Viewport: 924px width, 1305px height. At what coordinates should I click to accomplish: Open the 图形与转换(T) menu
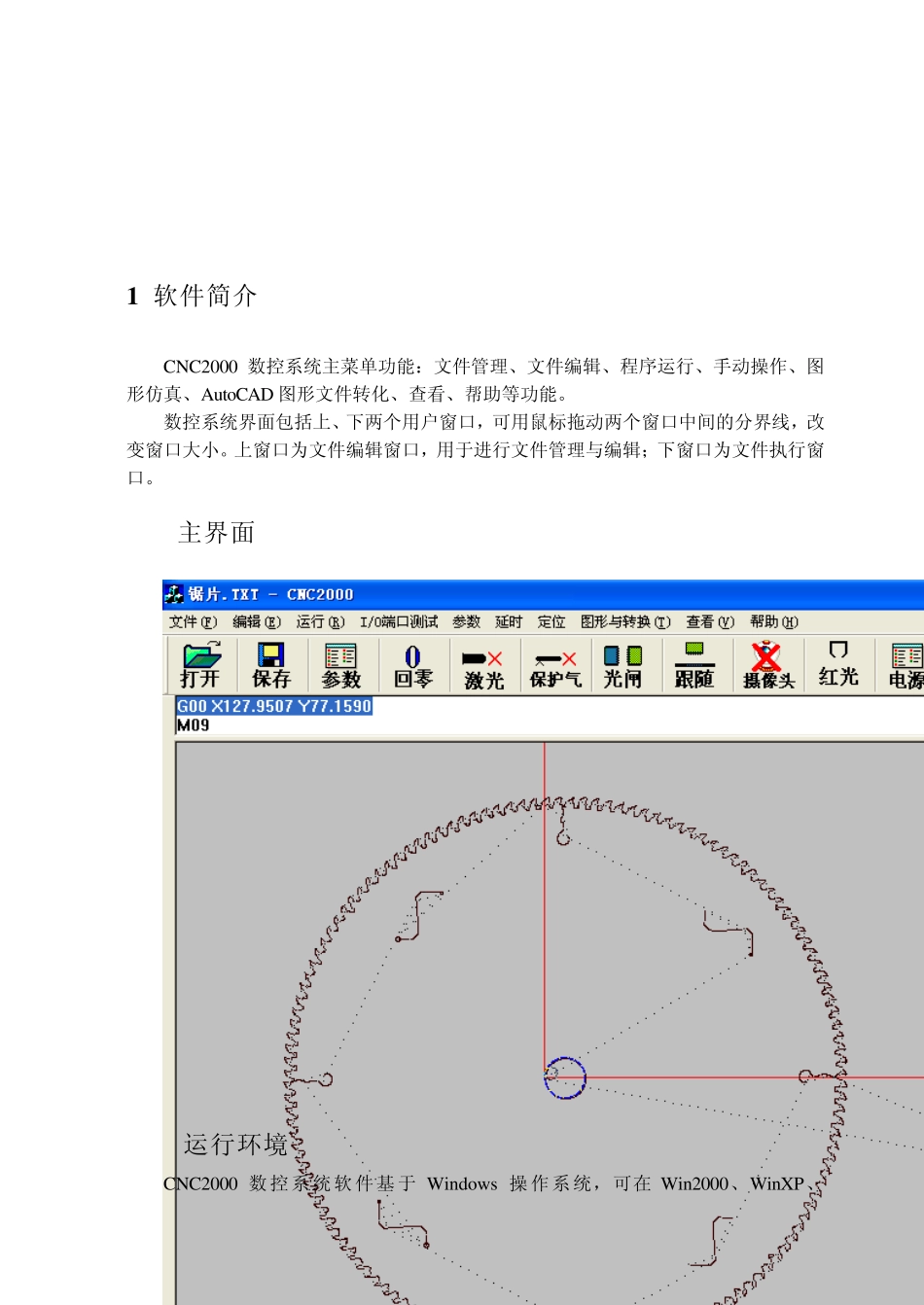coord(625,622)
